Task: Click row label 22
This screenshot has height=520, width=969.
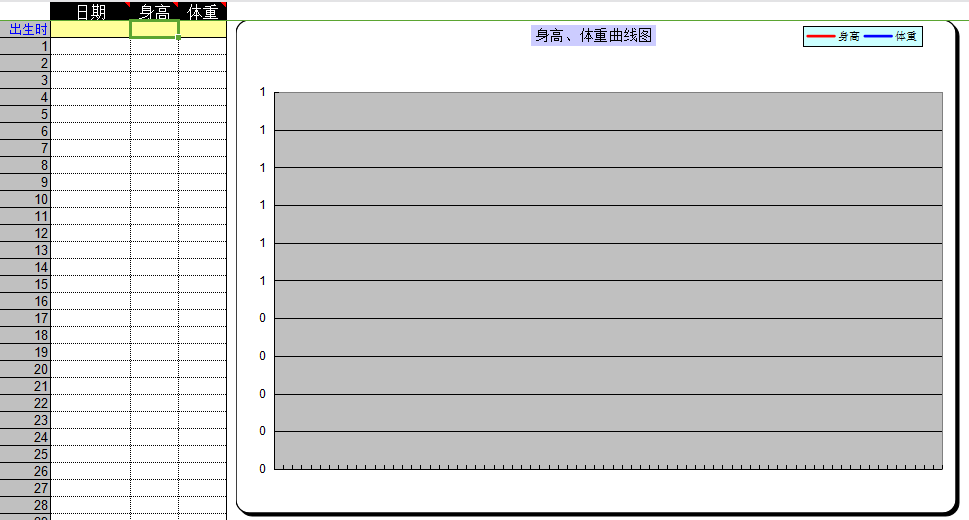Action: 25,403
